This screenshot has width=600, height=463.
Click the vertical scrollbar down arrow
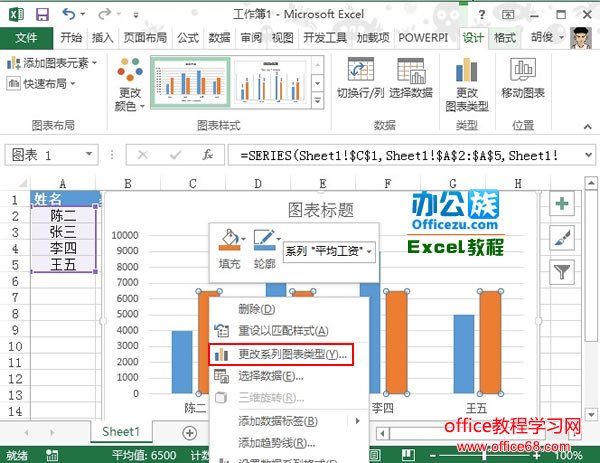(x=591, y=414)
